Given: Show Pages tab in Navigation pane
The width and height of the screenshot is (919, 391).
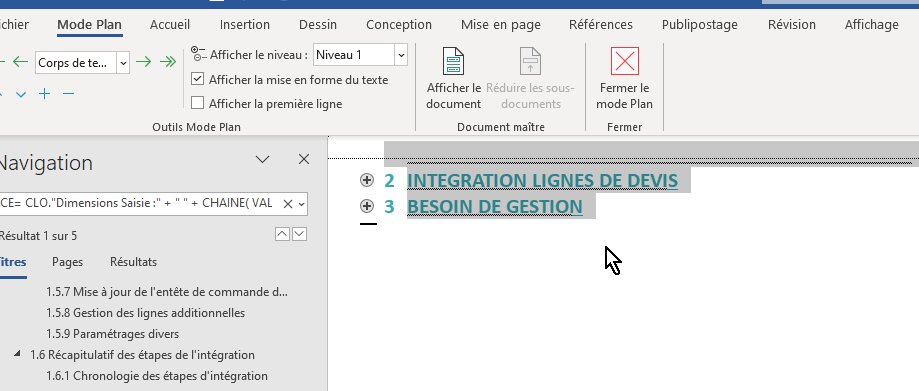Looking at the screenshot, I should click(67, 262).
